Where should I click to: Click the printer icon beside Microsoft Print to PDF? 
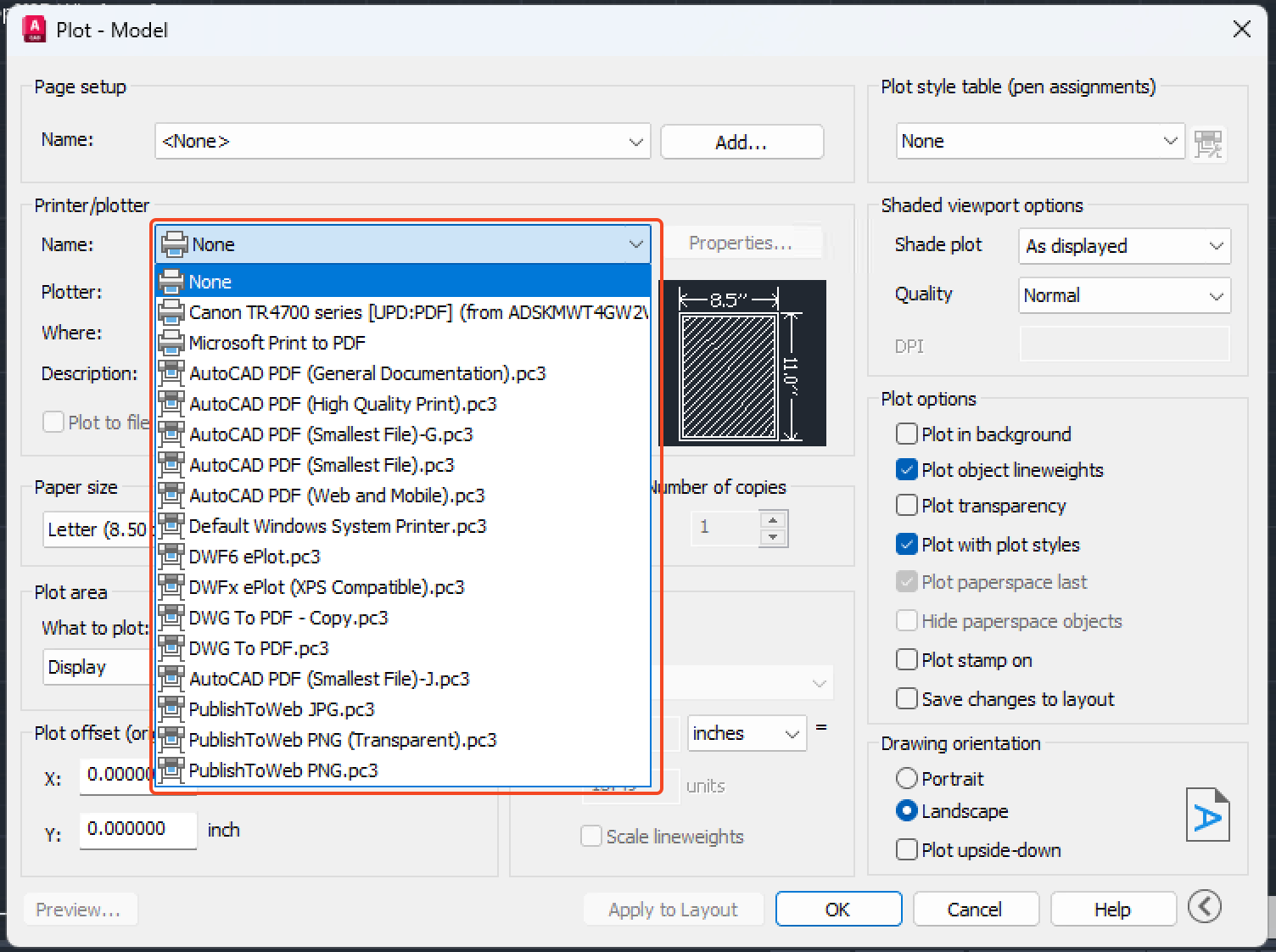(x=171, y=343)
